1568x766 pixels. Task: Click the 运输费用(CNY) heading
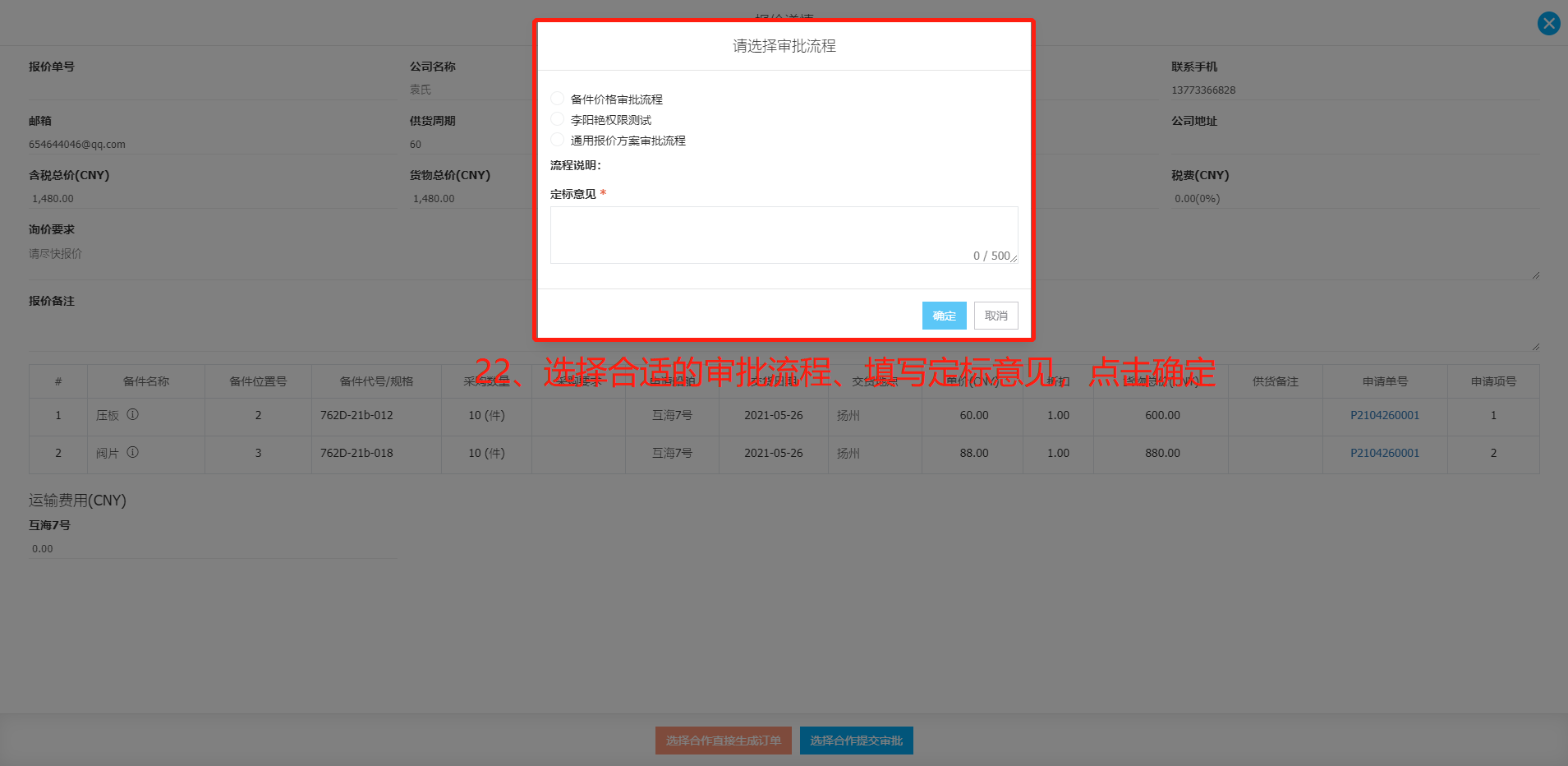[77, 500]
